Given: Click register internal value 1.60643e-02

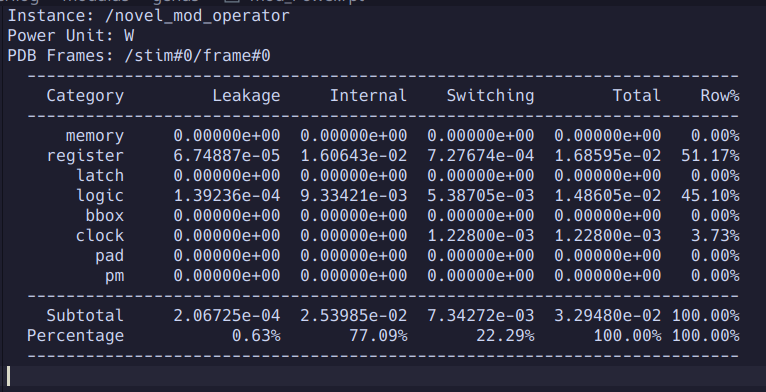Looking at the screenshot, I should point(354,156).
